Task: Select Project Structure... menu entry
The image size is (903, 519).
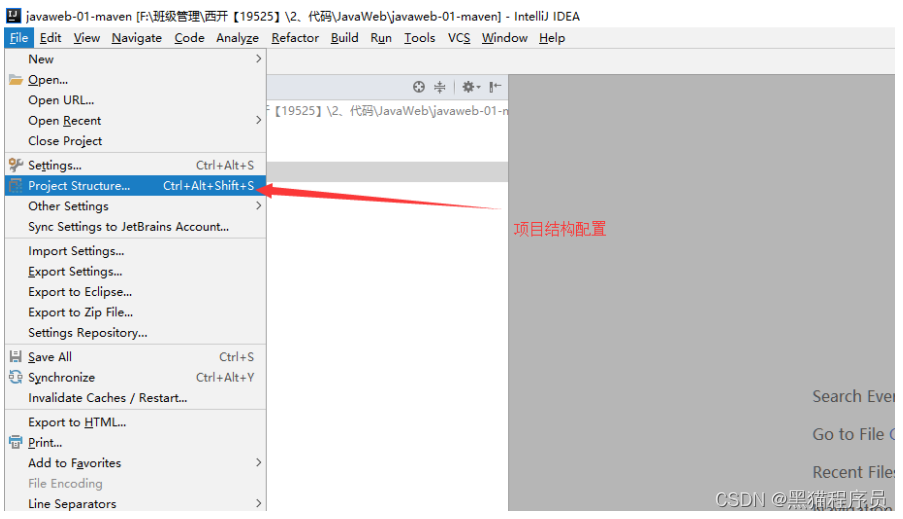Action: click(135, 185)
